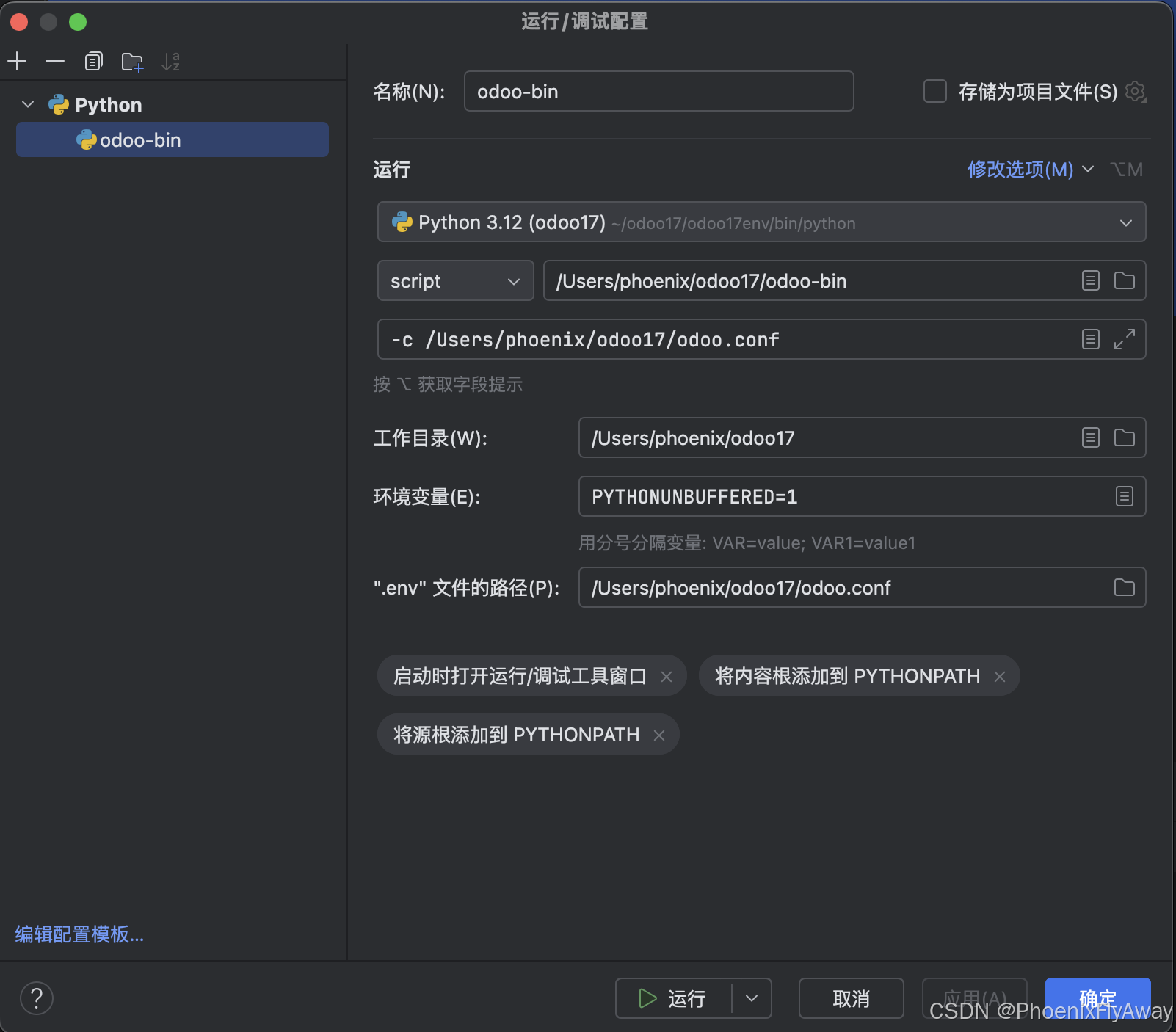Close the dialog with the red window button

click(19, 22)
